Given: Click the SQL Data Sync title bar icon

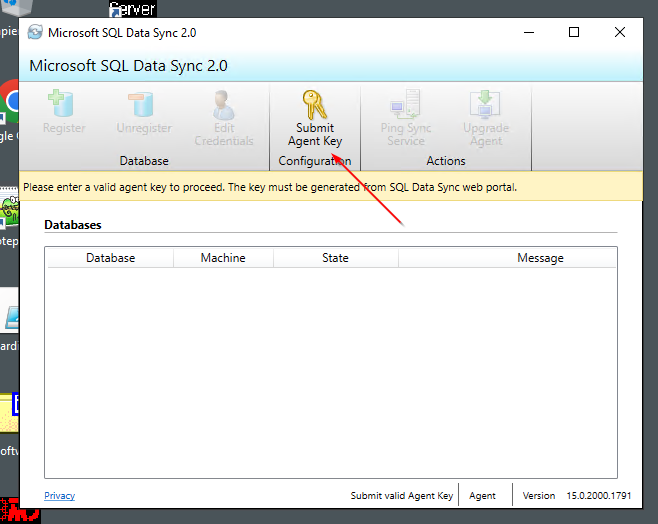Looking at the screenshot, I should pyautogui.click(x=35, y=32).
